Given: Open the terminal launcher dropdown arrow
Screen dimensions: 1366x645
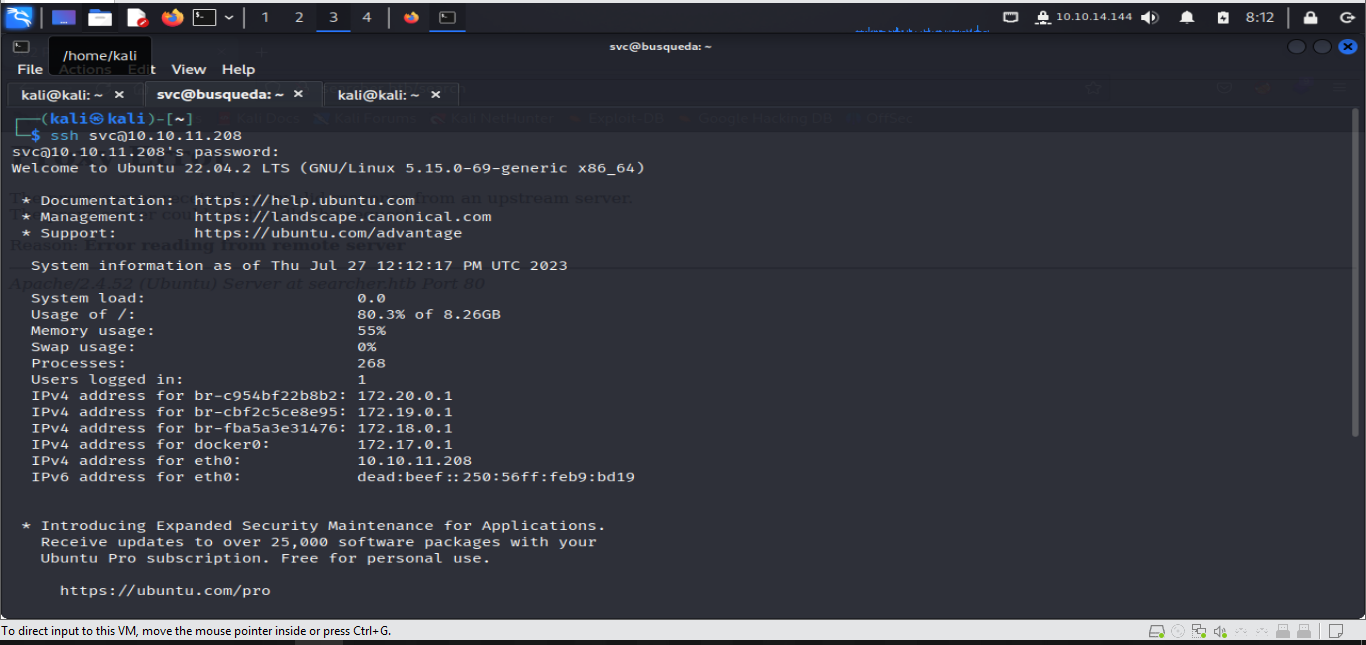Looking at the screenshot, I should (229, 17).
